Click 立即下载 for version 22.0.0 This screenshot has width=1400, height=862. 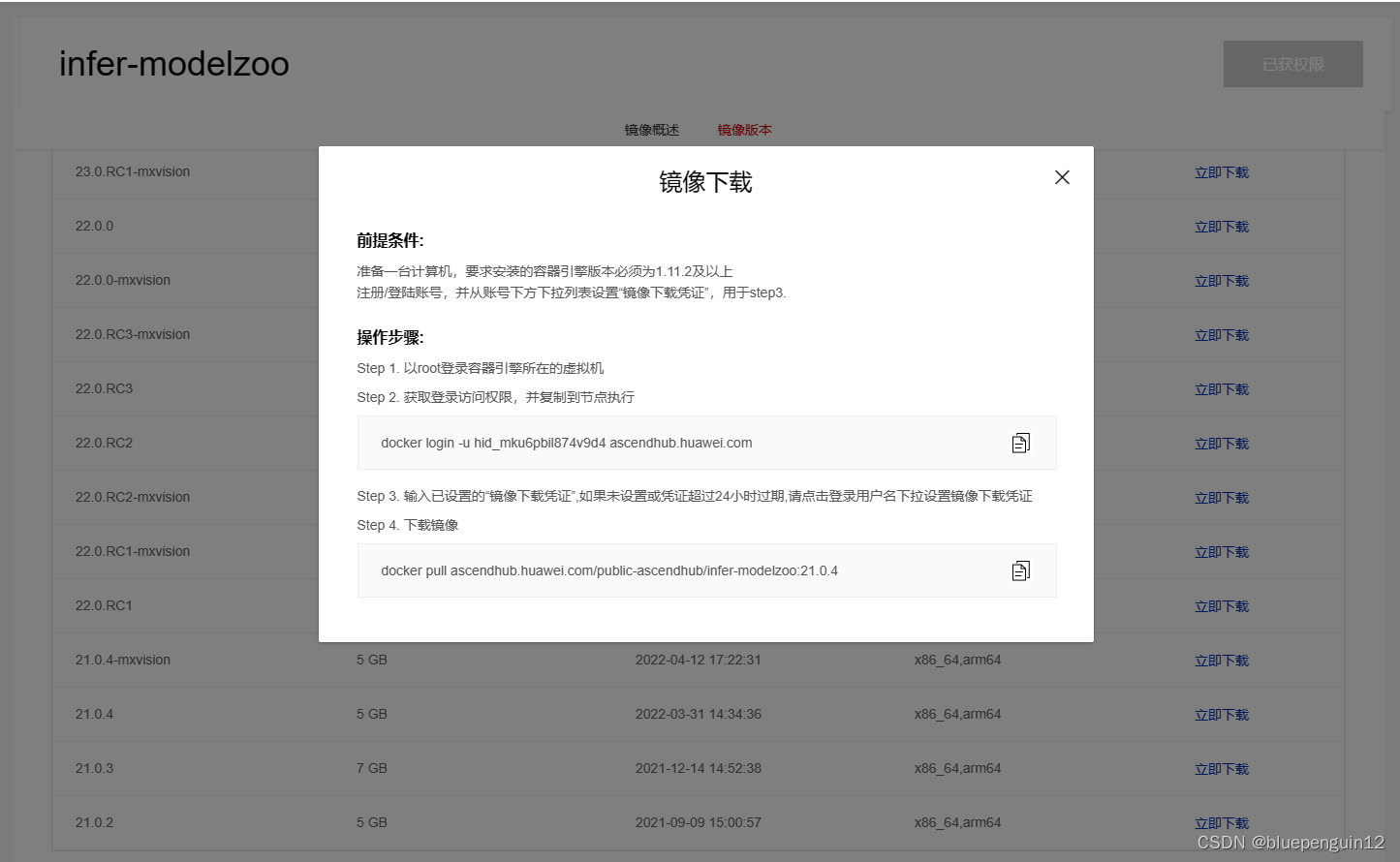click(1221, 227)
